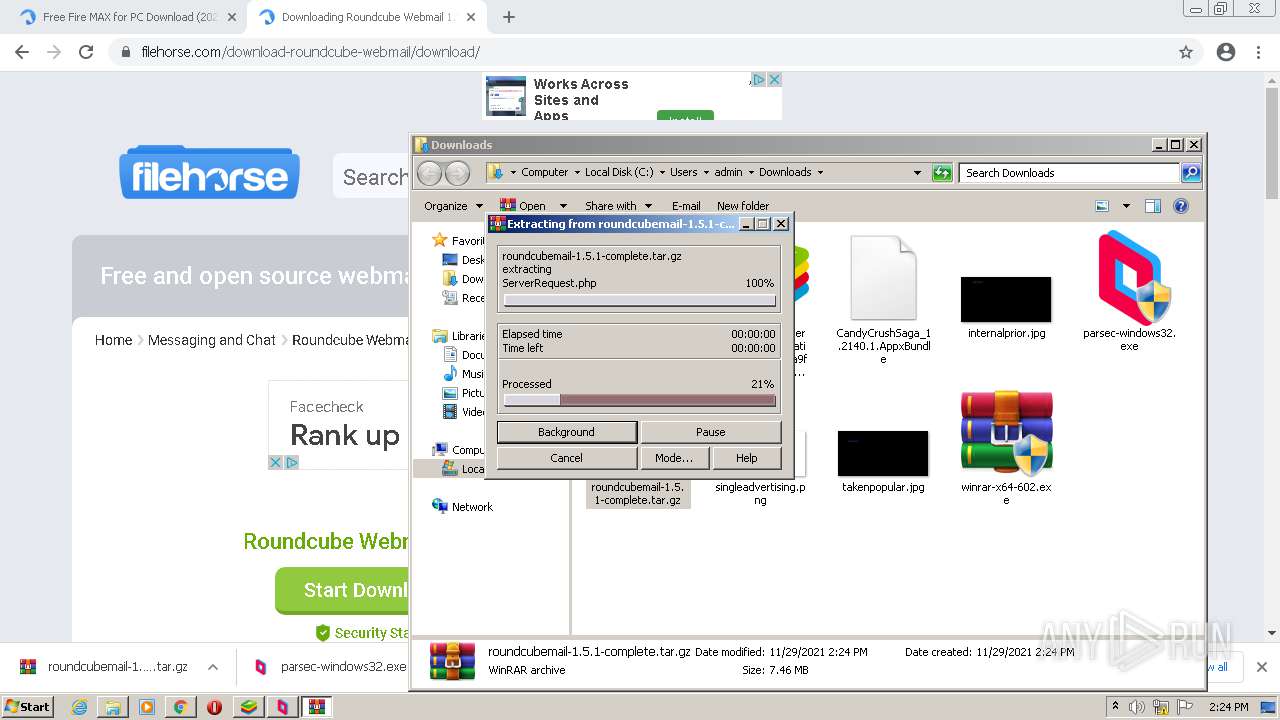Click Home breadcrumb on filehorse page
This screenshot has height=720, width=1280.
pyautogui.click(x=113, y=340)
